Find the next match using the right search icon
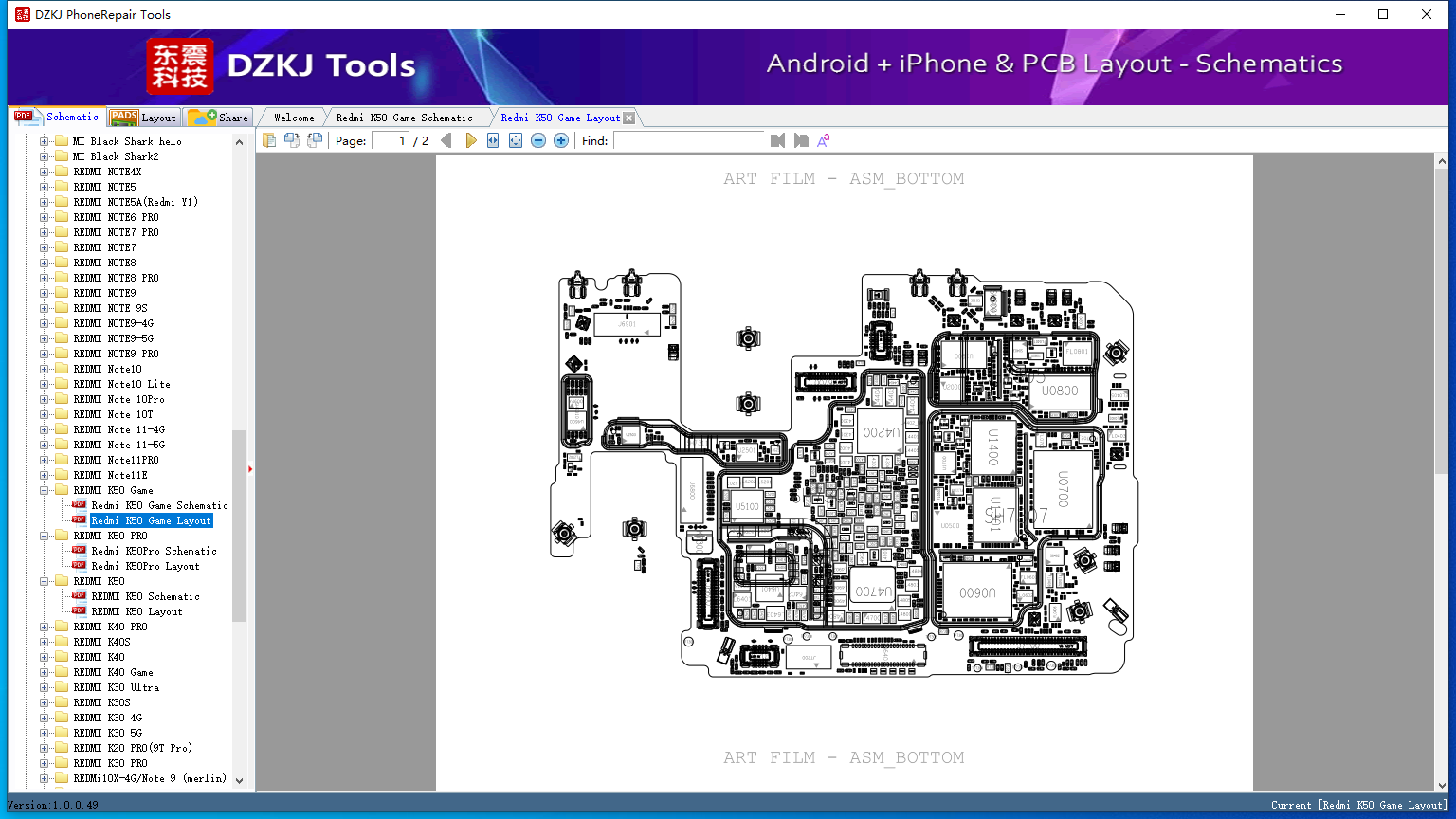 [801, 140]
